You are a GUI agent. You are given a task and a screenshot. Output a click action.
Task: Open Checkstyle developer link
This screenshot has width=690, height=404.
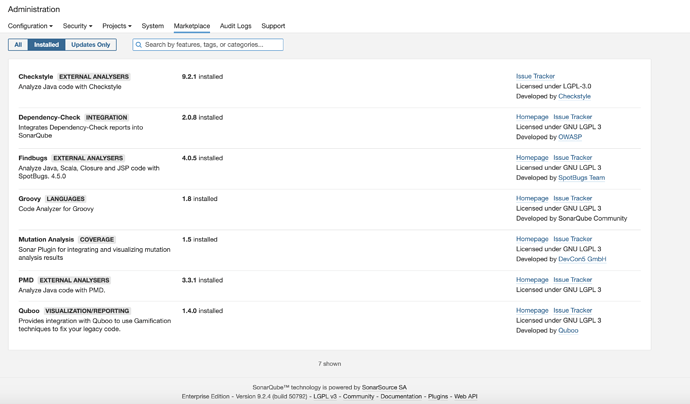click(574, 96)
